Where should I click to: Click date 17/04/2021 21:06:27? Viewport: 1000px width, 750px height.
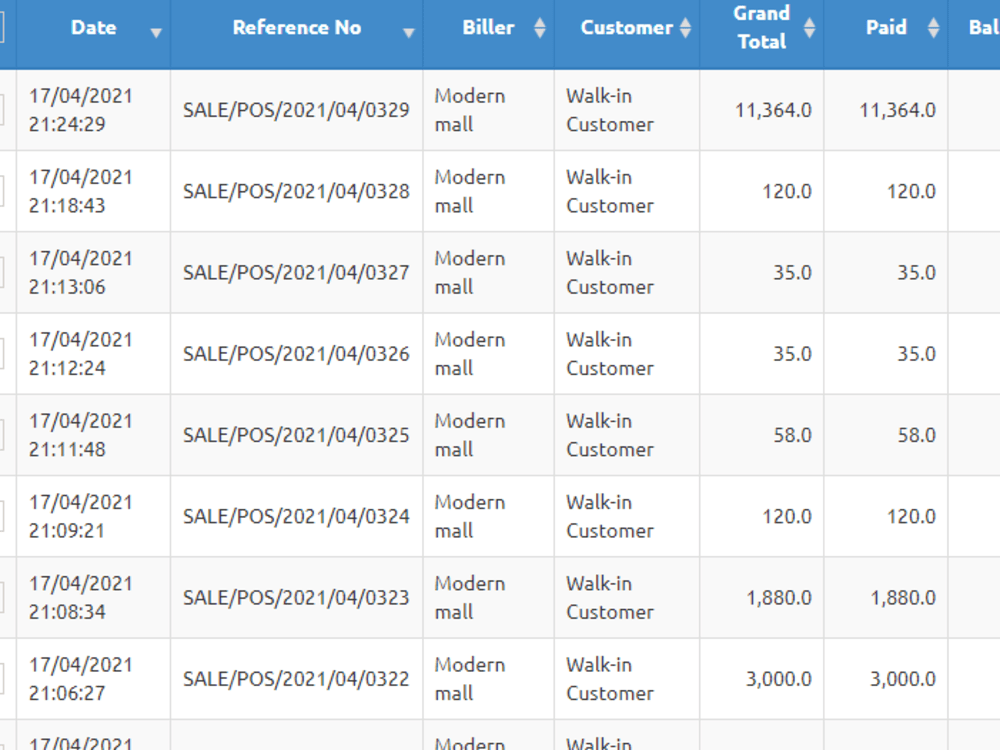click(81, 679)
